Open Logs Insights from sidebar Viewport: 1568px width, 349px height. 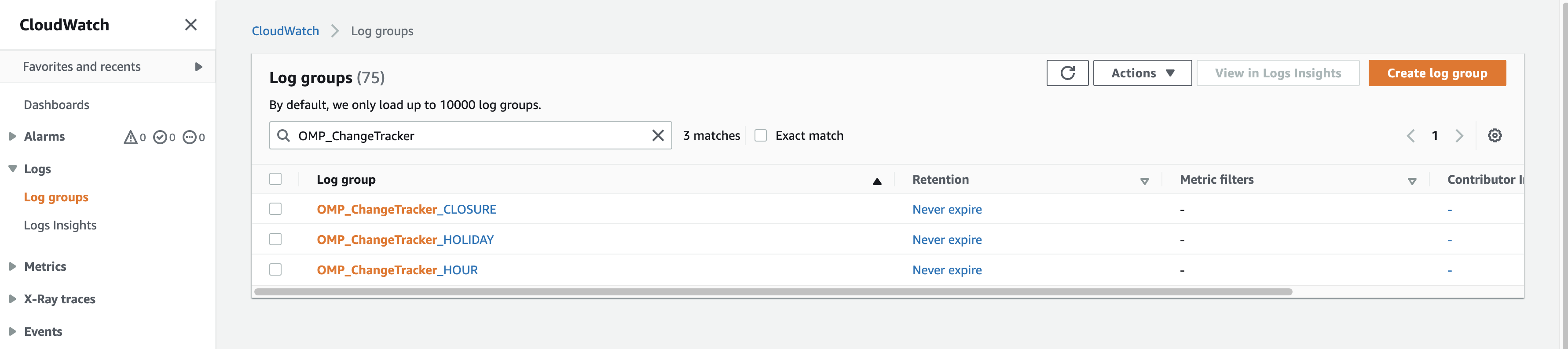coord(60,225)
